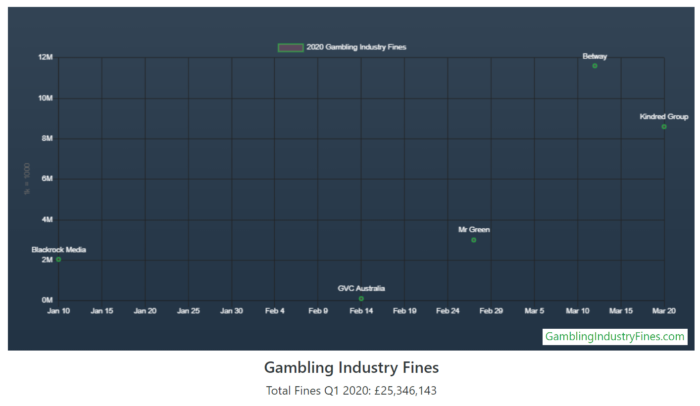700x406 pixels.
Task: Click the Betway text label
Action: click(x=595, y=56)
